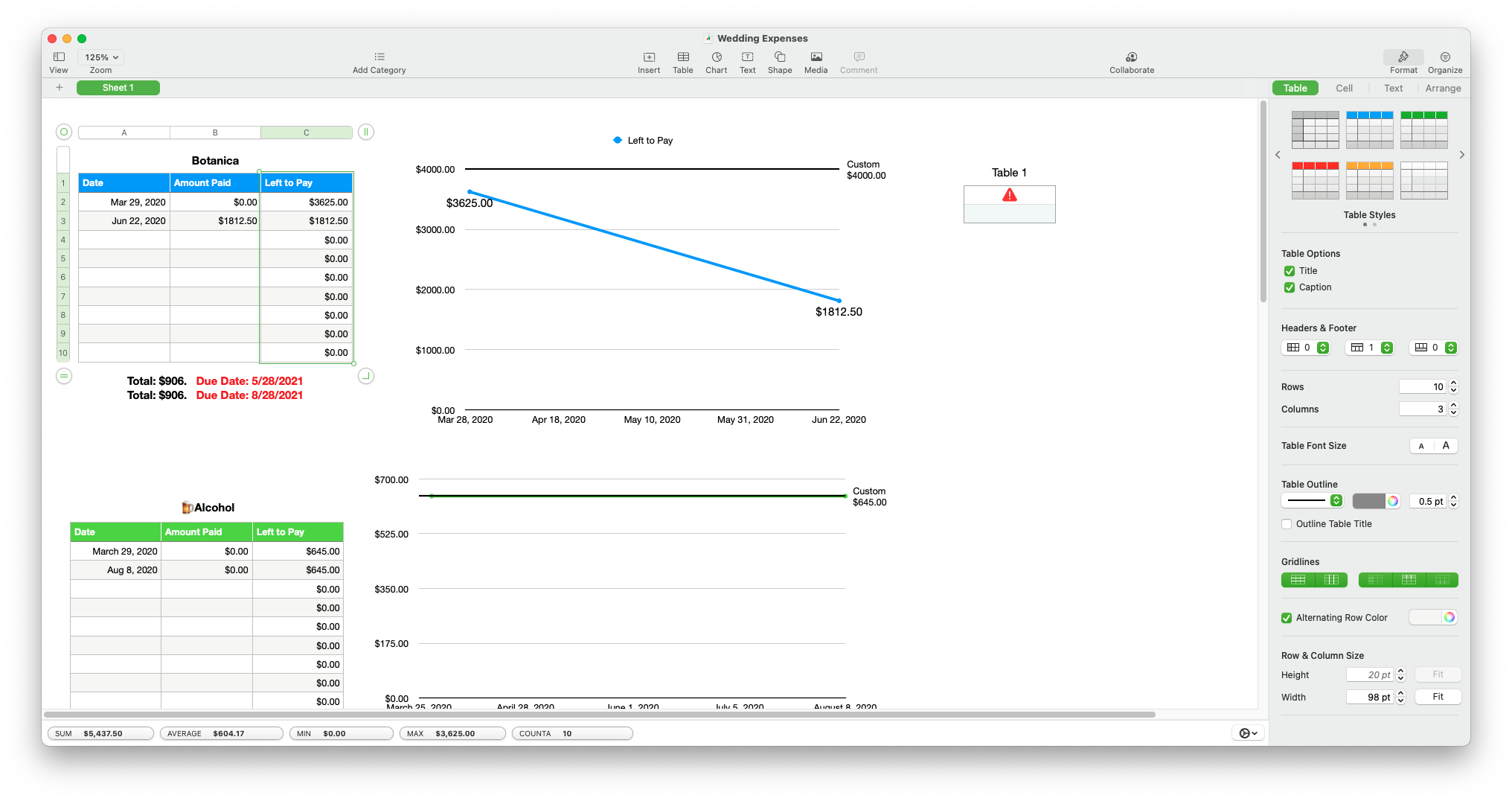Screen dimensions: 1512x801
Task: Click the Fit button for Width
Action: (1438, 697)
